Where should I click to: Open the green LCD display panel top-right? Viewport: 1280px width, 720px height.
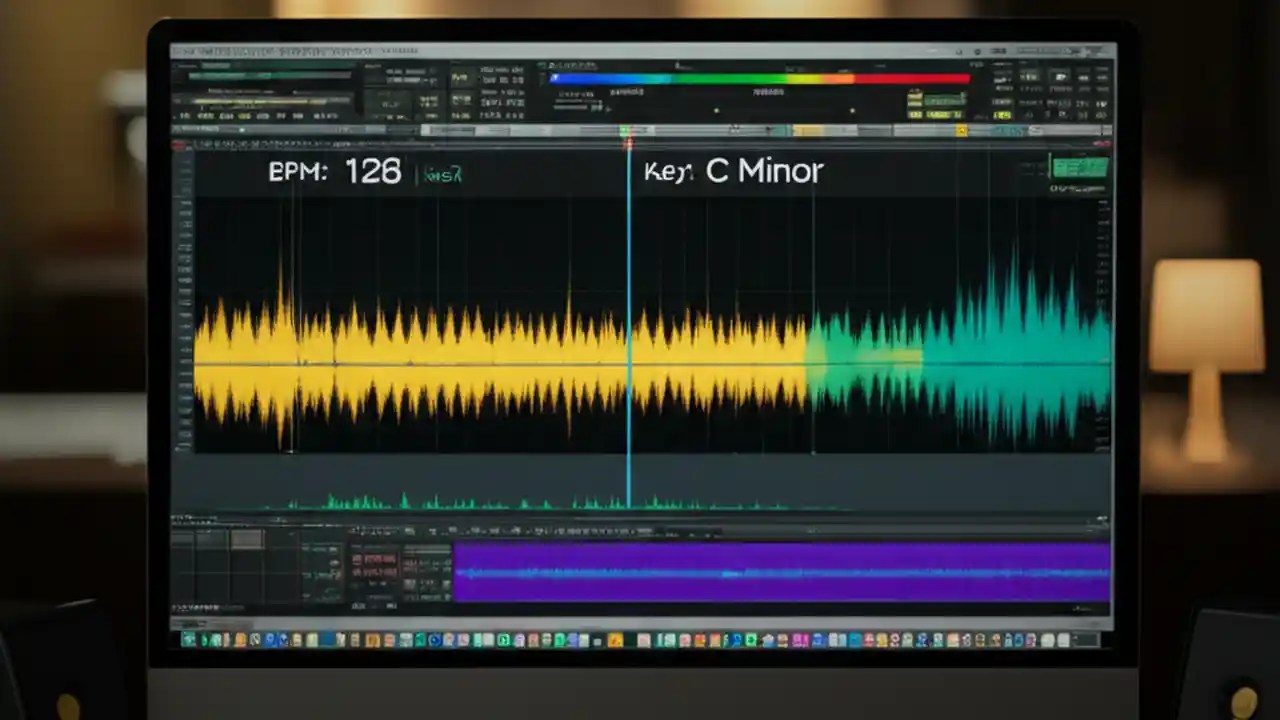pyautogui.click(x=1080, y=168)
